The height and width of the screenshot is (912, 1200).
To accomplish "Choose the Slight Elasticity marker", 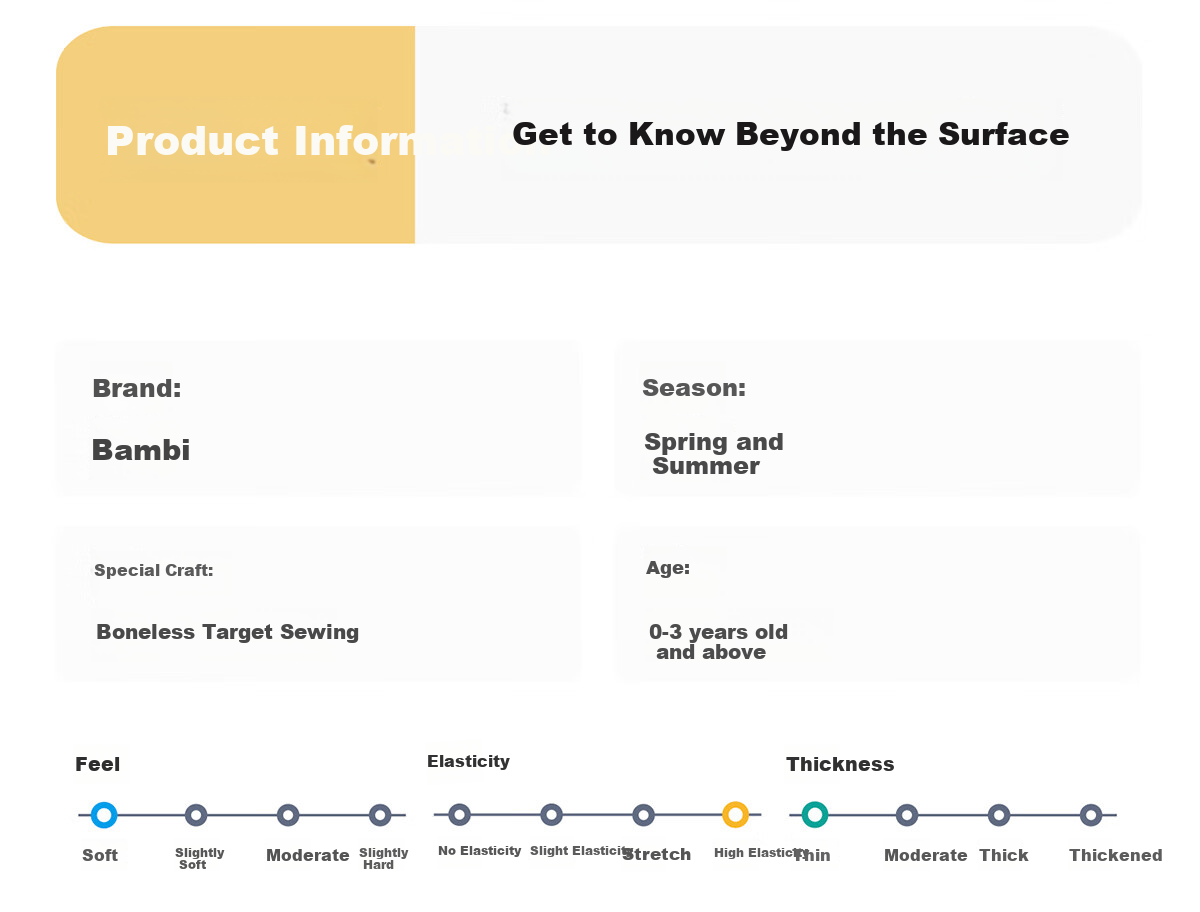I will coord(551,815).
